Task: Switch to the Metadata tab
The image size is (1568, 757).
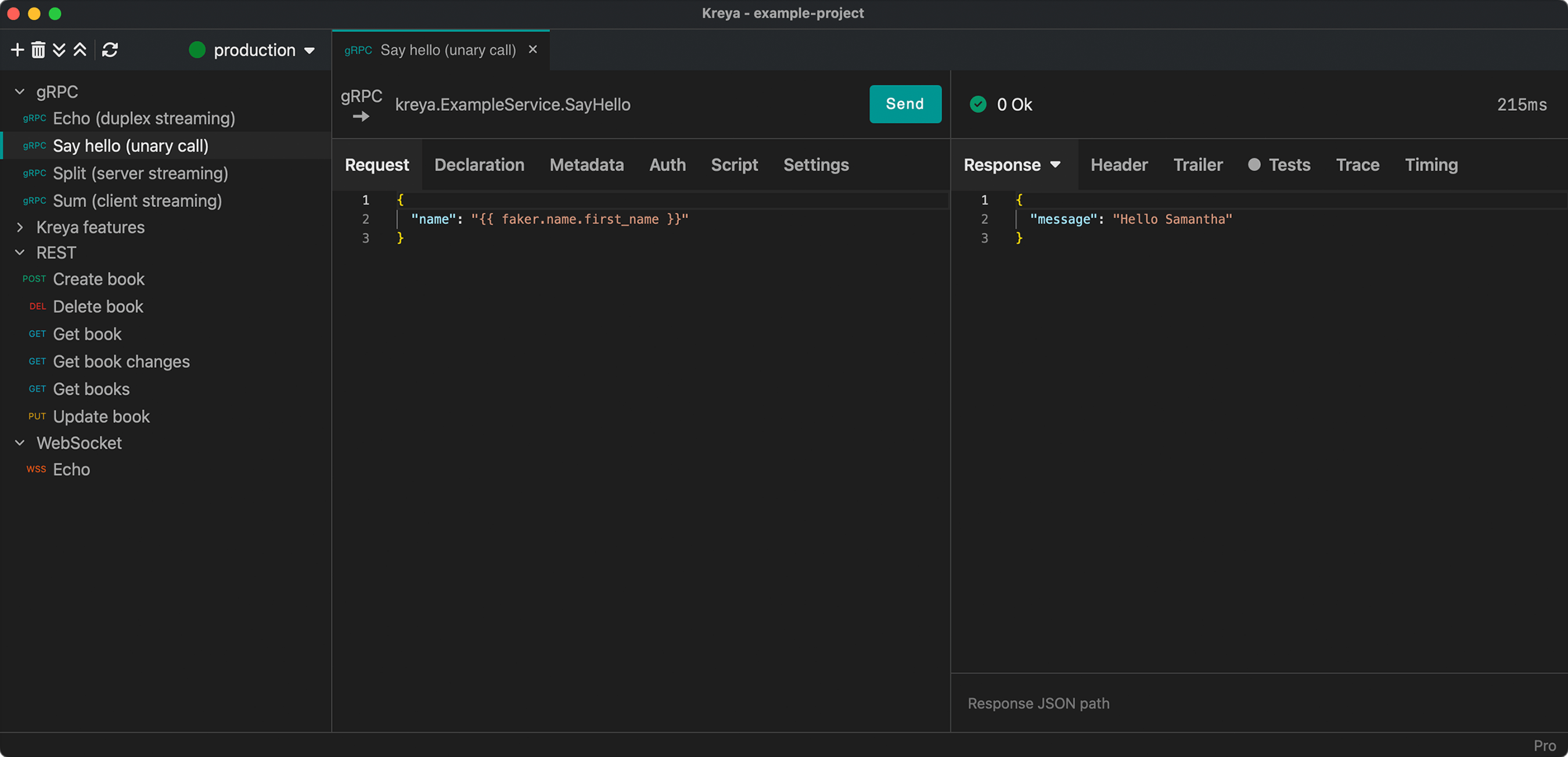Action: point(587,165)
